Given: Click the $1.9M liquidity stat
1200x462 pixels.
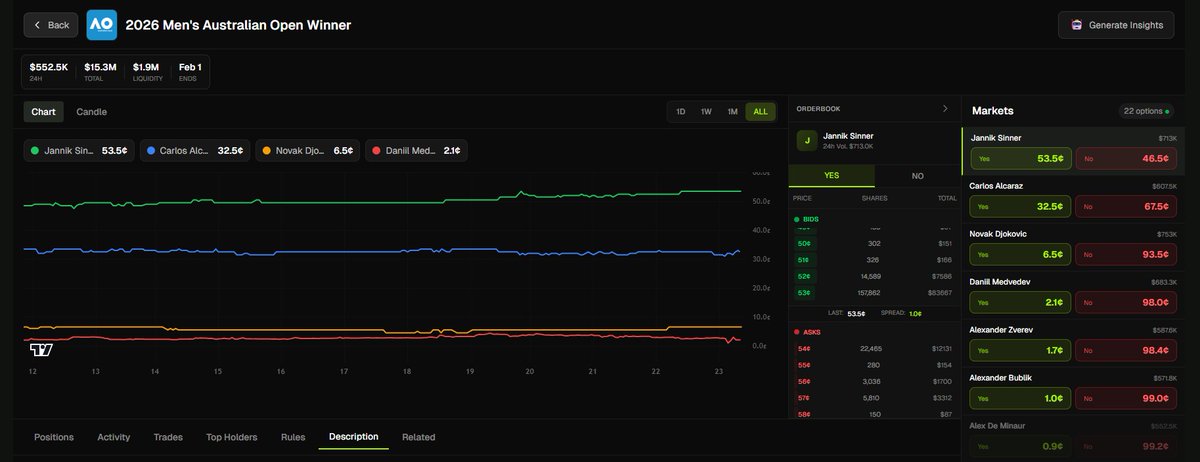Looking at the screenshot, I should (148, 71).
